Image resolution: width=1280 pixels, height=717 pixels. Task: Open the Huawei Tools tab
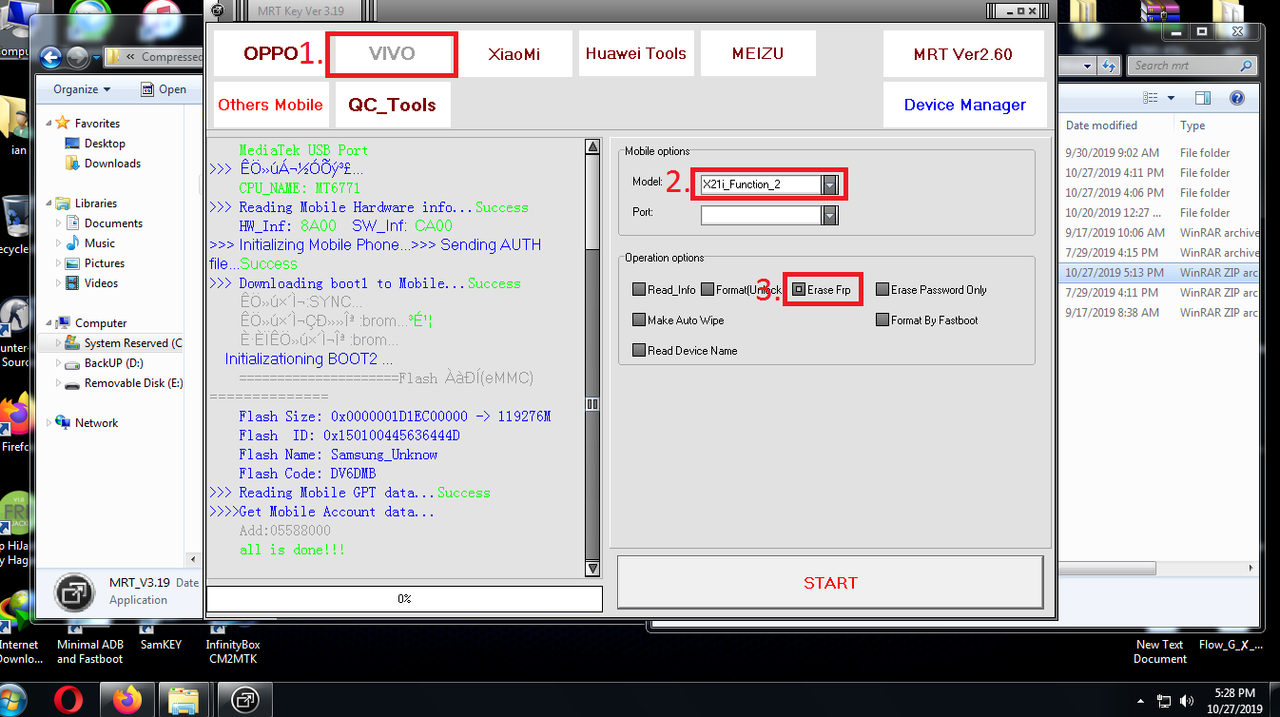(636, 54)
